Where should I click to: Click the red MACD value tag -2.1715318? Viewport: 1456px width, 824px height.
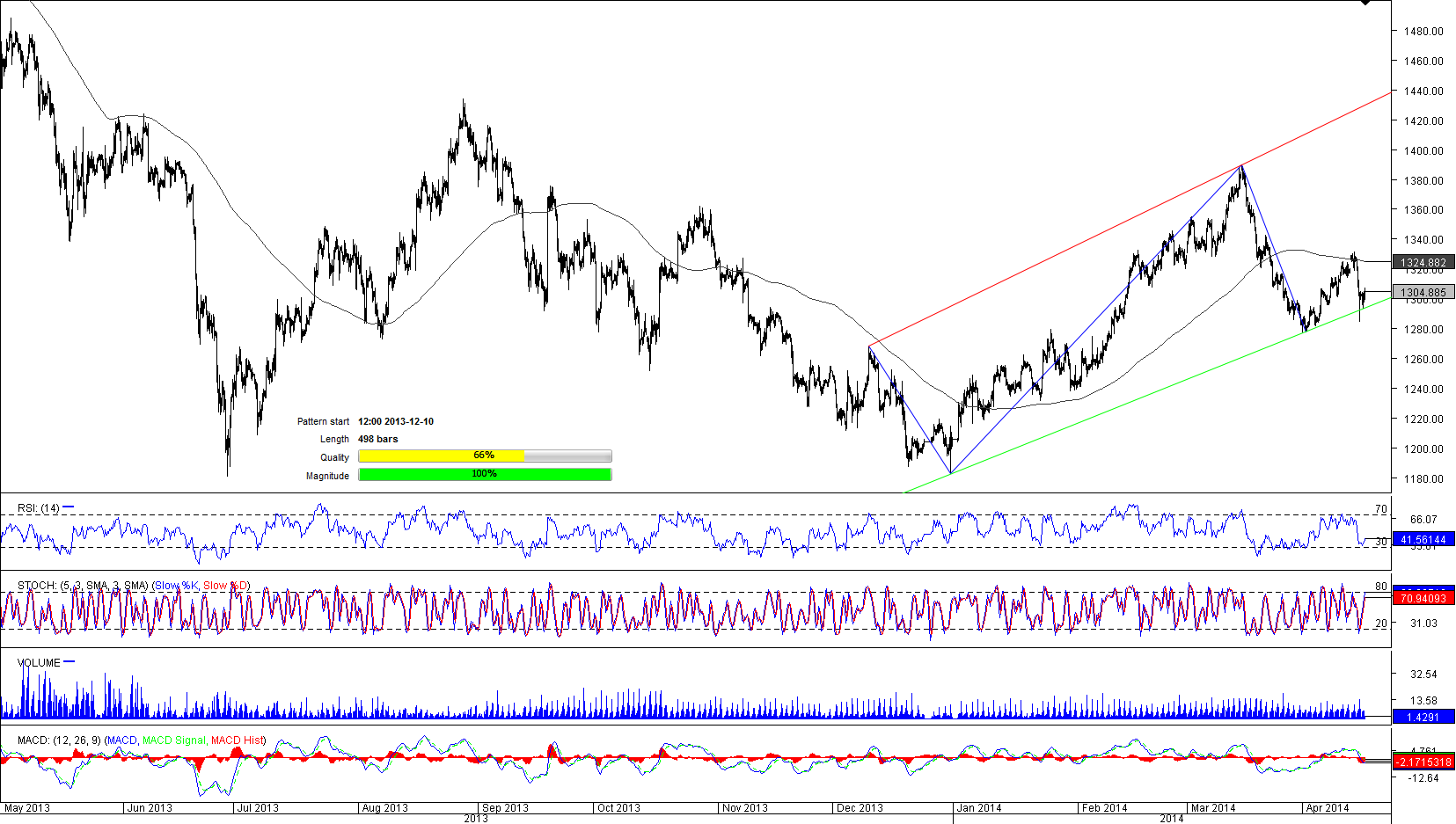[1423, 762]
